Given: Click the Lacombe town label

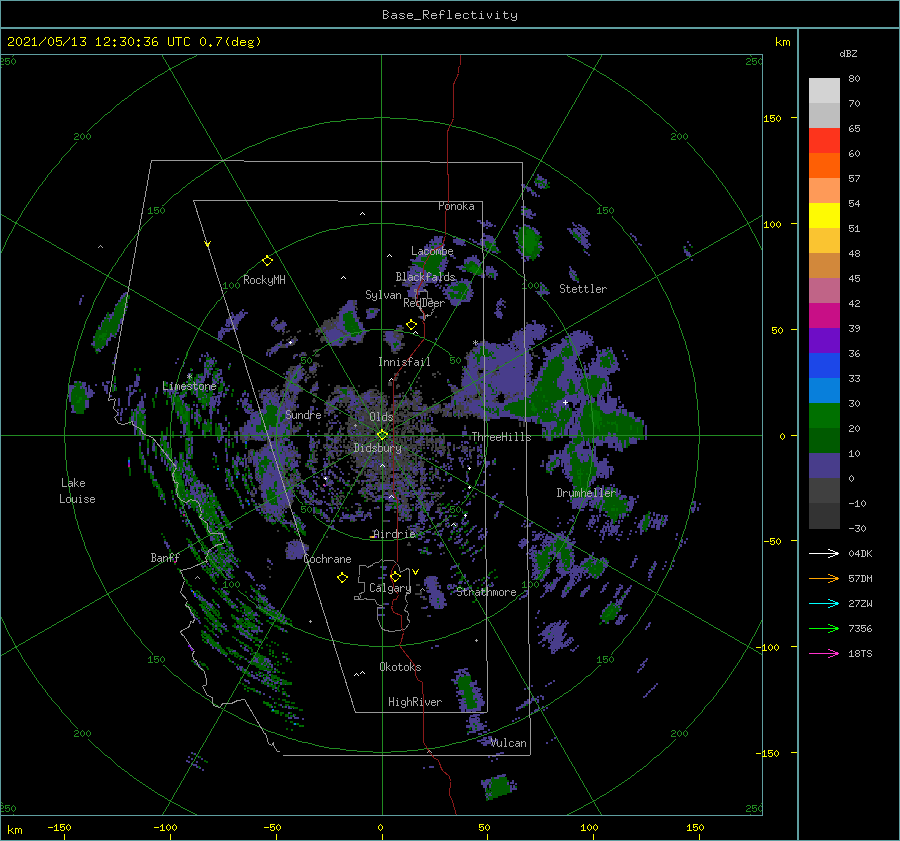Looking at the screenshot, I should (432, 251).
